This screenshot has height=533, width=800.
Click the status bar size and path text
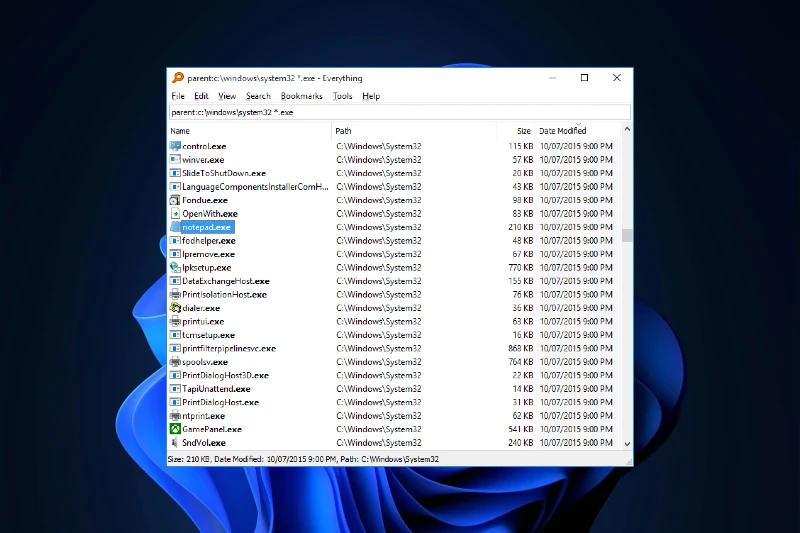pyautogui.click(x=303, y=459)
